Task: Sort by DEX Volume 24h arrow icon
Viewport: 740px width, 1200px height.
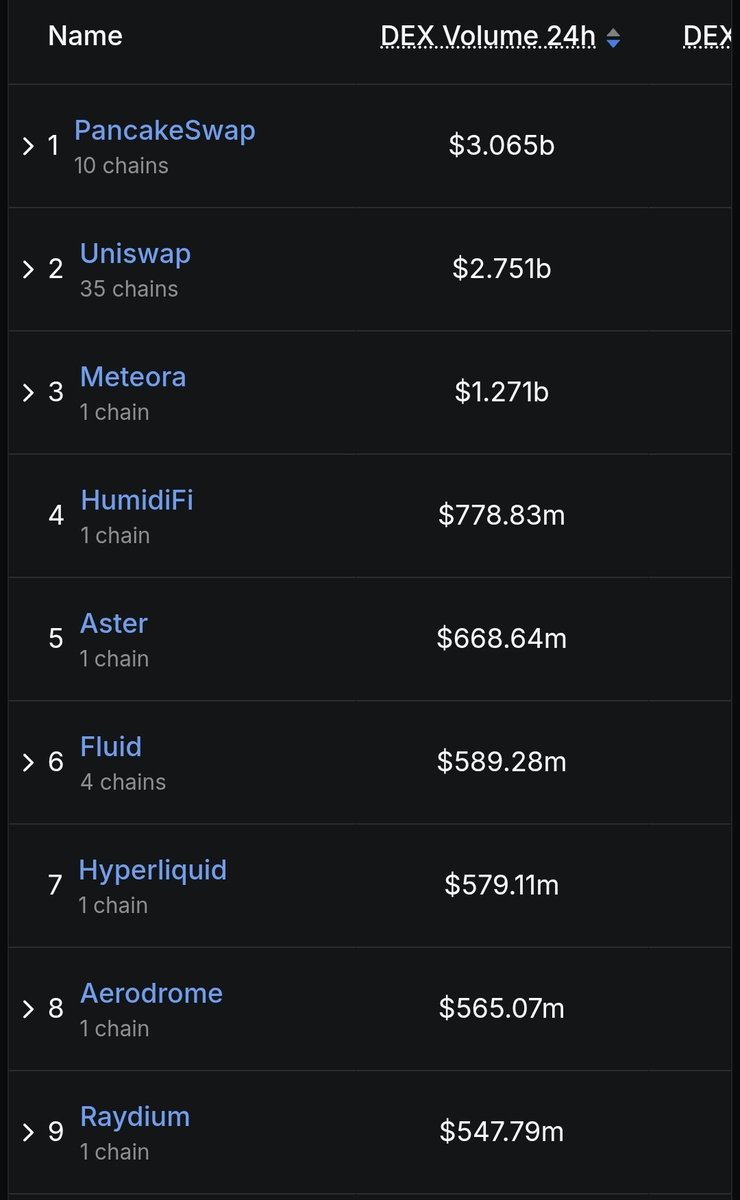Action: click(x=613, y=38)
